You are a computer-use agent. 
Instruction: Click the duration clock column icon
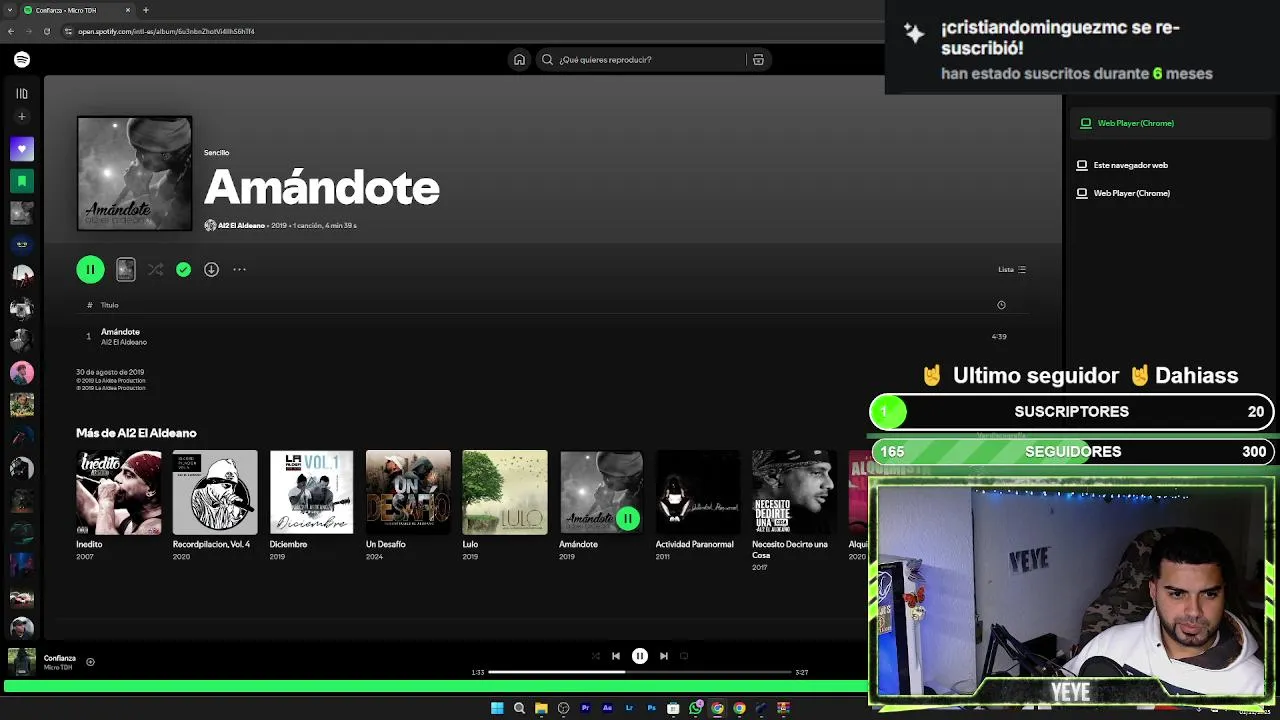coord(1001,305)
